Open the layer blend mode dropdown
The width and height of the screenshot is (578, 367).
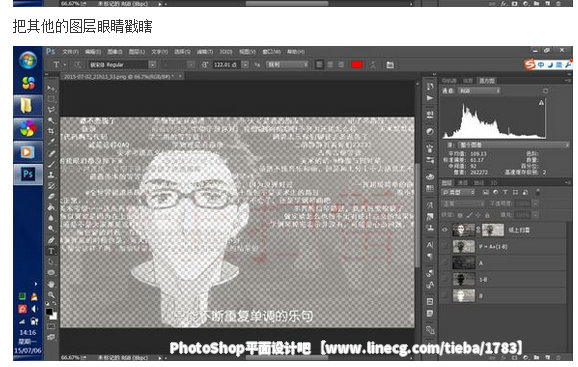(x=463, y=203)
